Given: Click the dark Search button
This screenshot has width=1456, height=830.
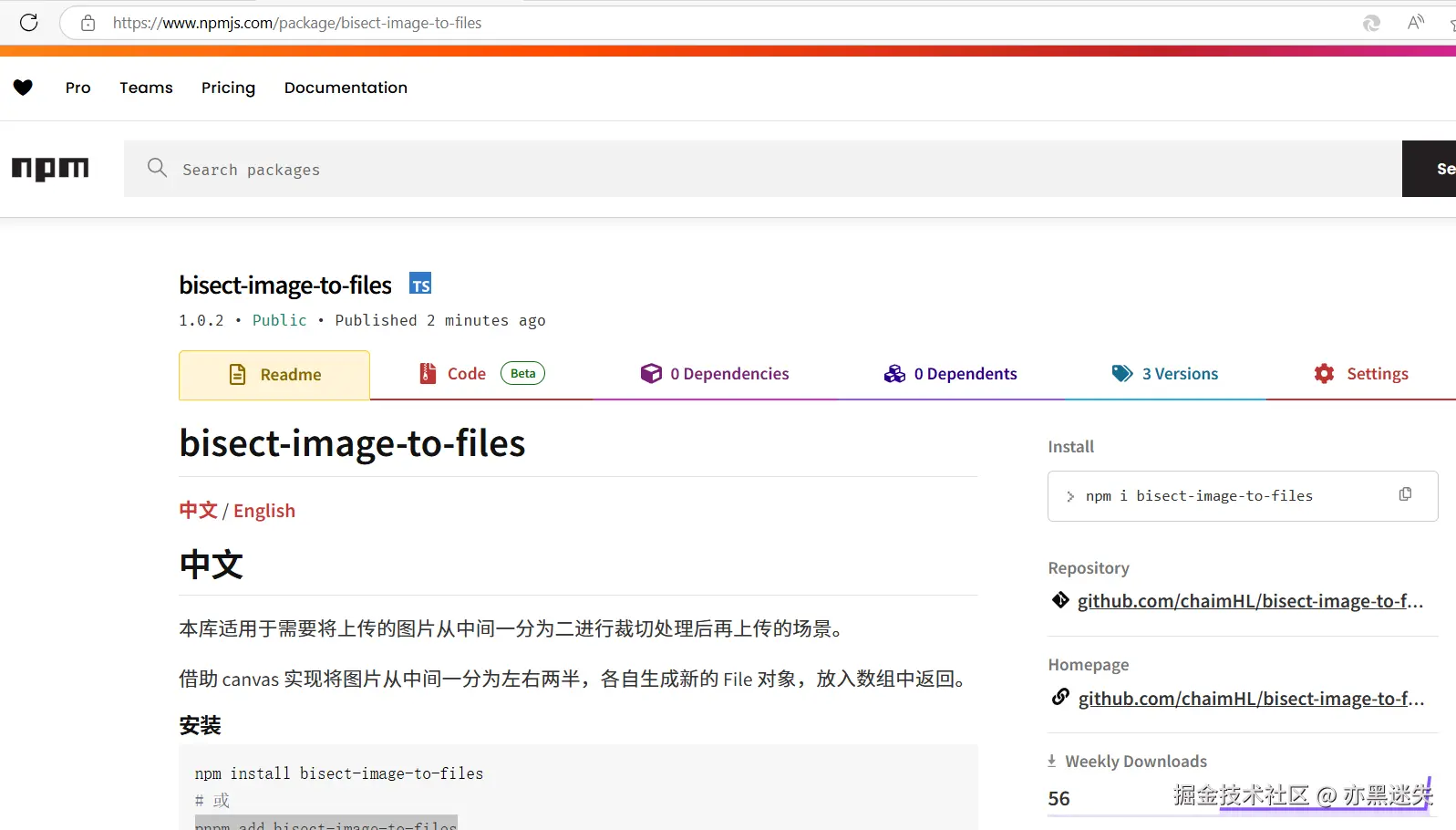Looking at the screenshot, I should (x=1430, y=169).
